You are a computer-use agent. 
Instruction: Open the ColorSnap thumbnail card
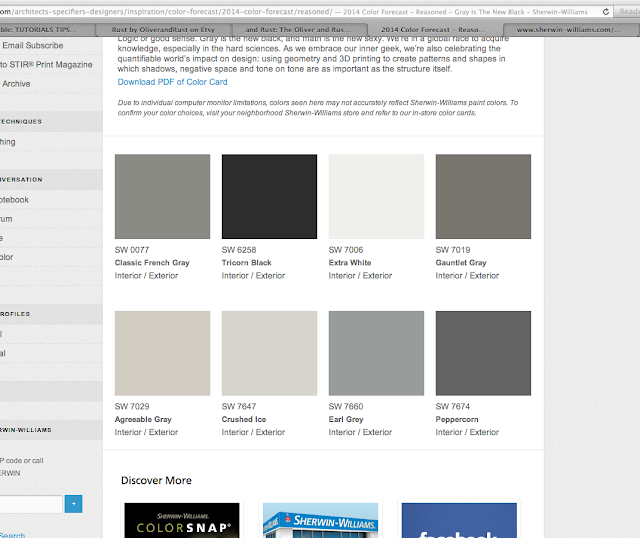point(182,520)
